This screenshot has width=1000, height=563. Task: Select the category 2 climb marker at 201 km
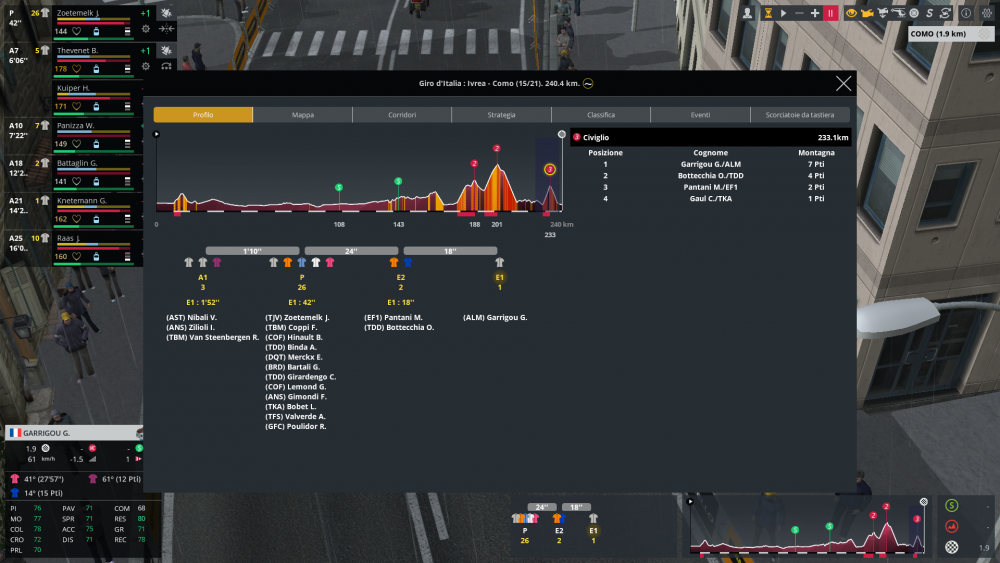click(x=497, y=149)
